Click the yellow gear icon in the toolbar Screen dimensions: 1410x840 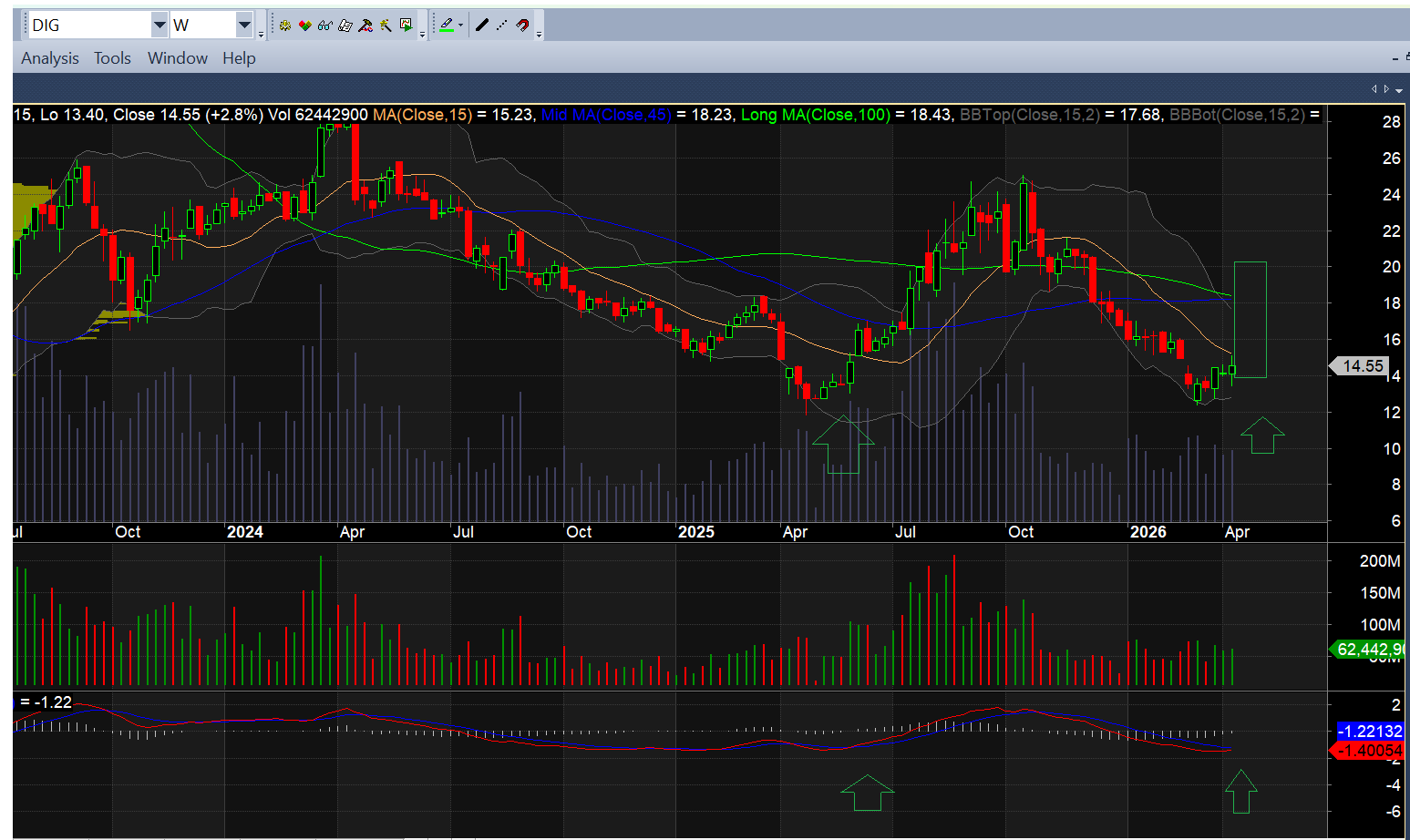pyautogui.click(x=285, y=26)
